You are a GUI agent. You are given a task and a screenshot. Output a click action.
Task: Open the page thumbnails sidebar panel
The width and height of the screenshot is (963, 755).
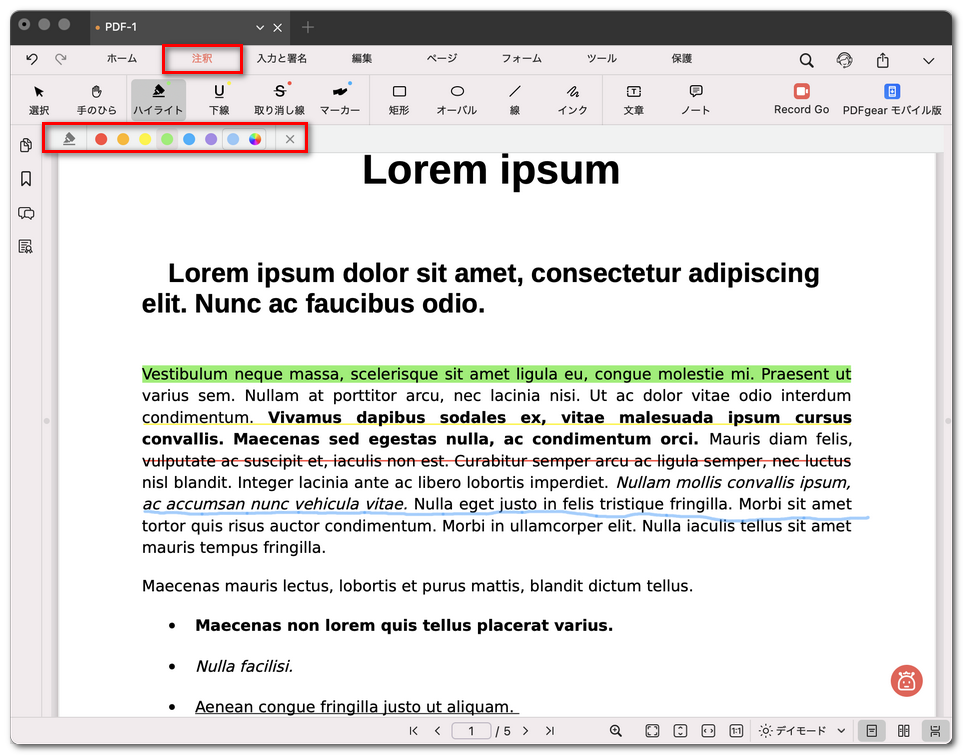[x=26, y=145]
